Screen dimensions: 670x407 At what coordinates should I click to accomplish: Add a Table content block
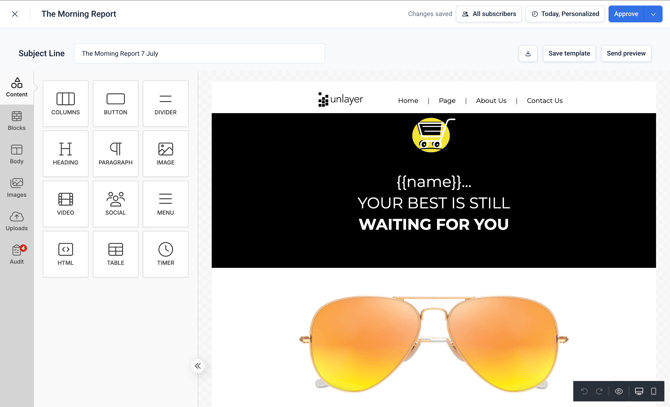point(115,254)
